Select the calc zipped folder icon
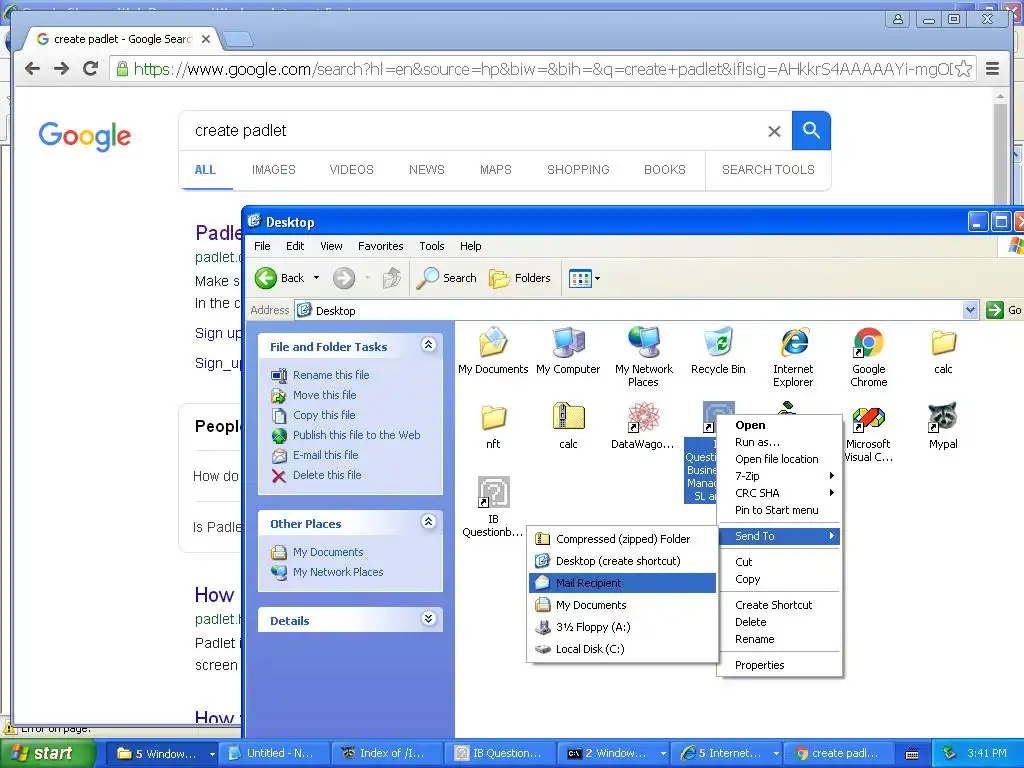Viewport: 1024px width, 768px height. coord(568,426)
